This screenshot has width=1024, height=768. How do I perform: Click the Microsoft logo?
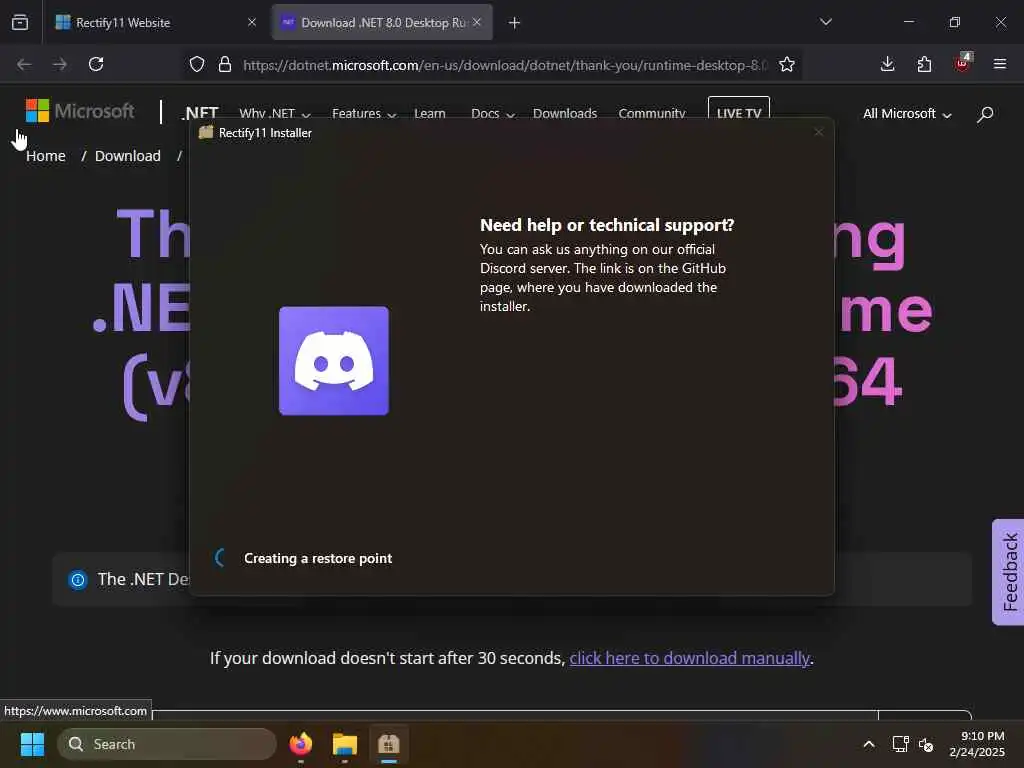click(80, 111)
